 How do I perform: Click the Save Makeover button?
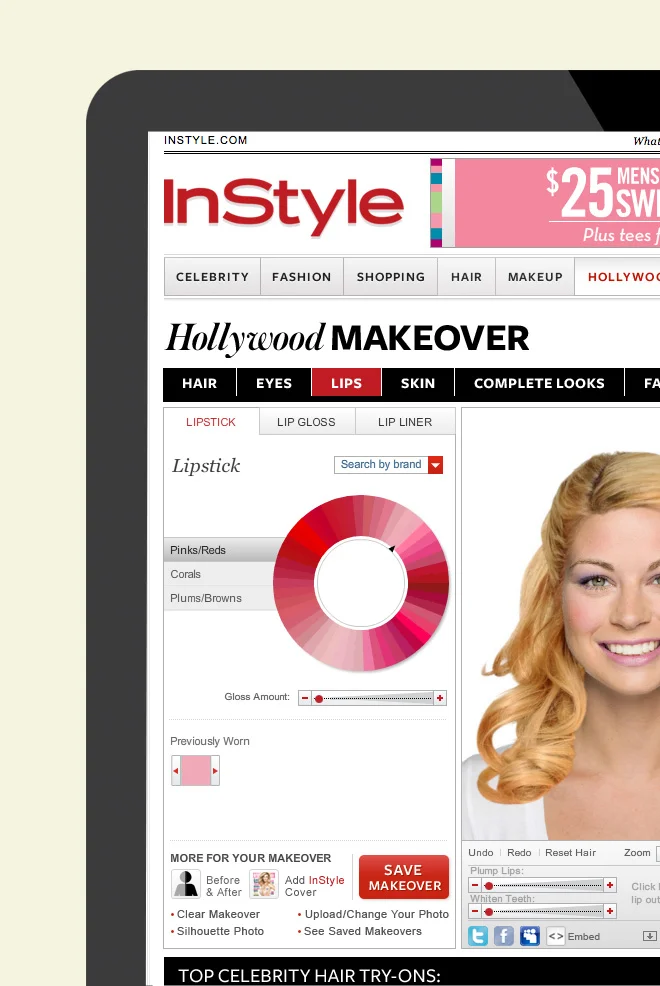pos(404,877)
